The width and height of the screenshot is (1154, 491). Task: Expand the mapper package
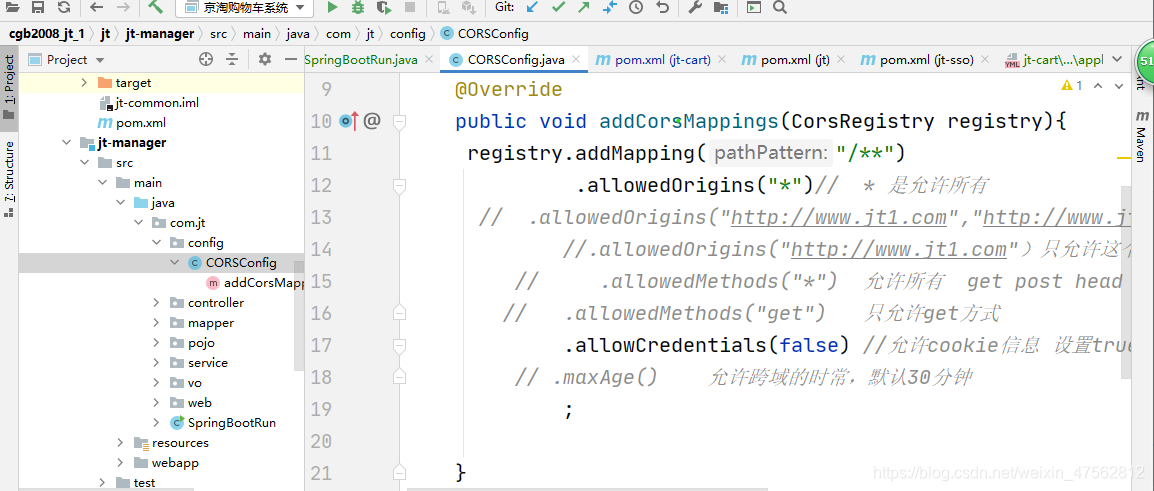(156, 322)
